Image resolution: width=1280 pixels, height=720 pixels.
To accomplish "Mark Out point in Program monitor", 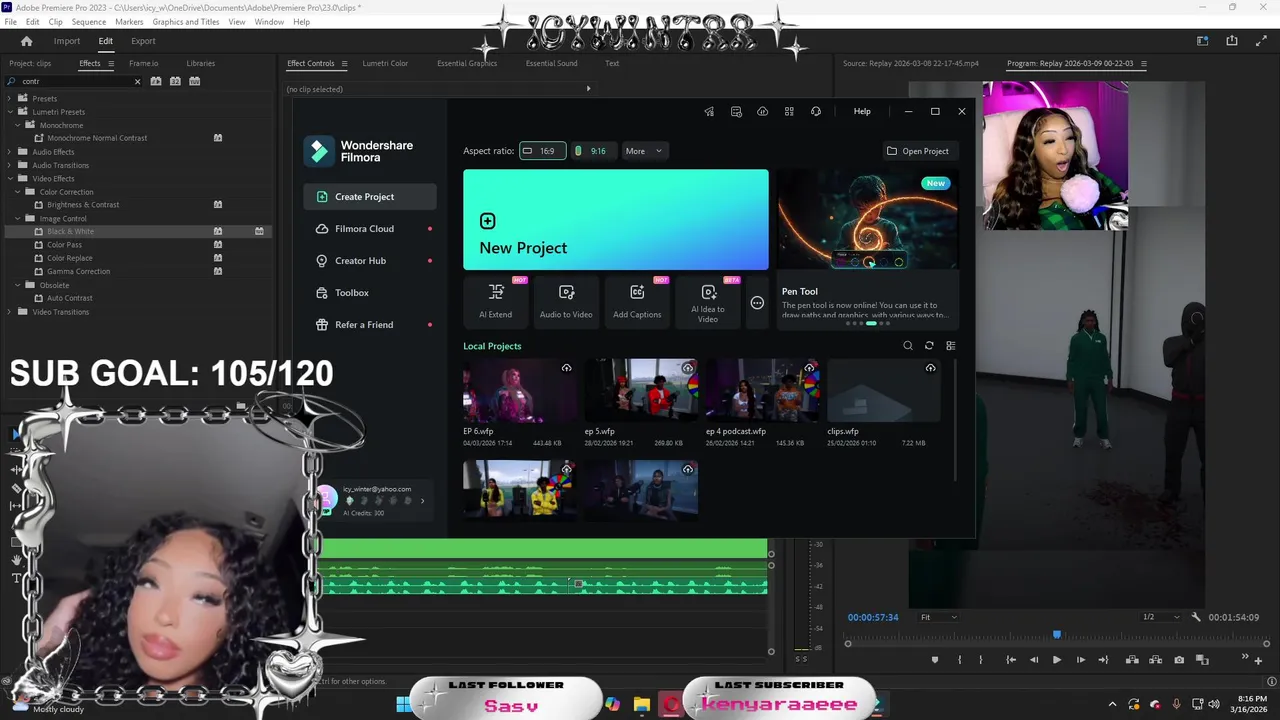I will (980, 660).
